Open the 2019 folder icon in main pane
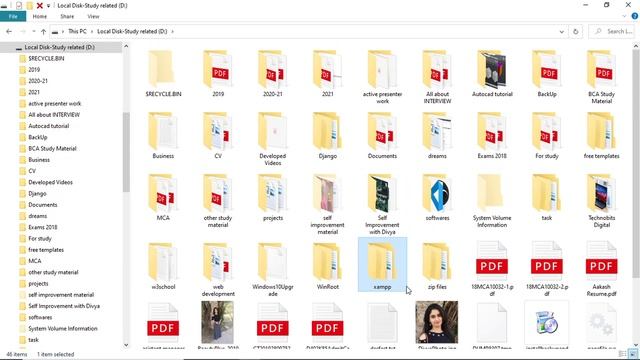 pos(218,69)
